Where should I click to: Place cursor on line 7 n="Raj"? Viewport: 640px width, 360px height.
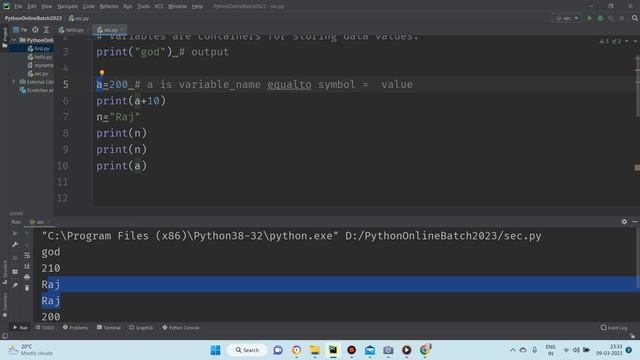(x=118, y=117)
